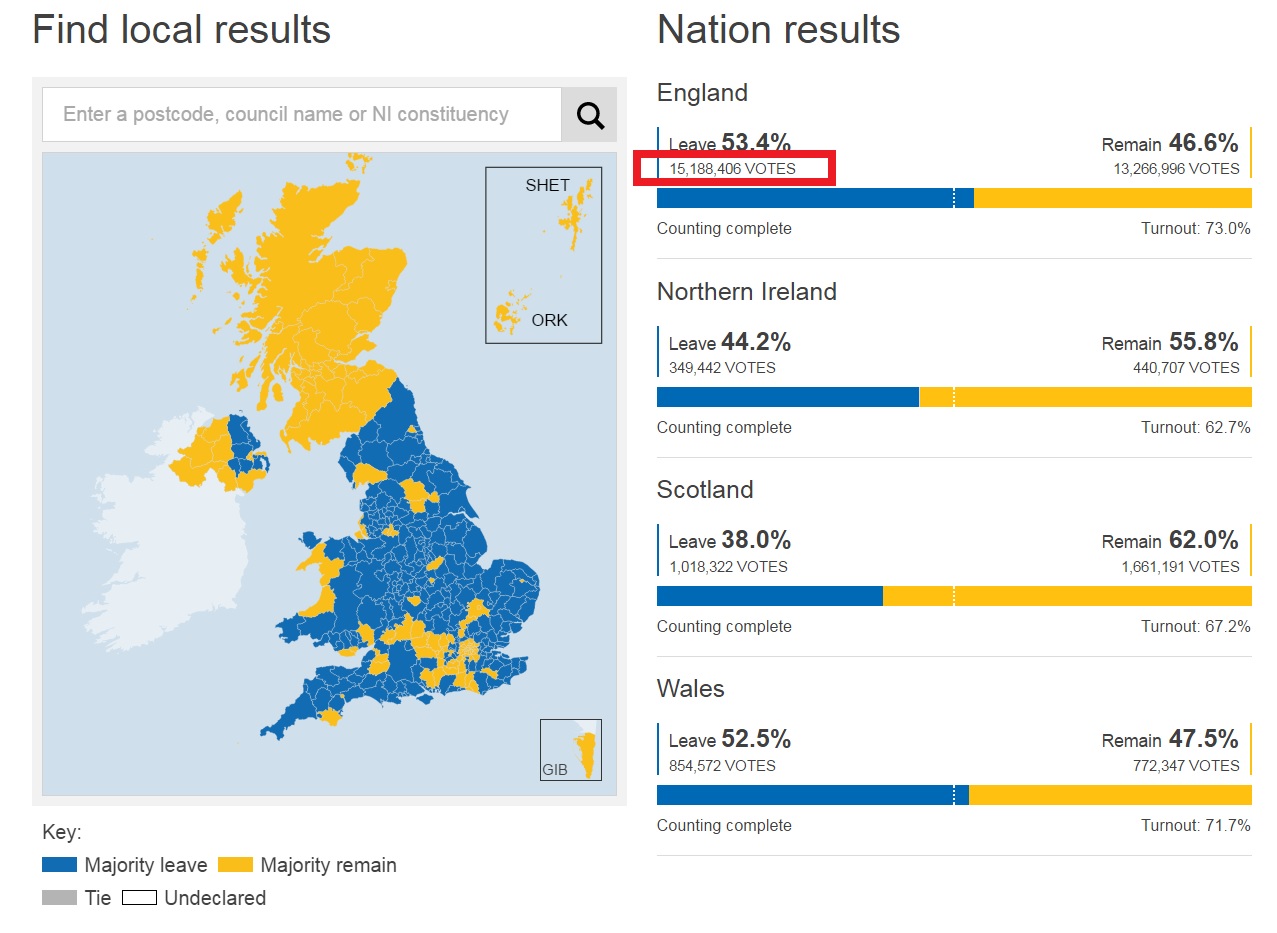
Task: Click Northern Ireland's Remain 55.8% label
Action: 1170,342
